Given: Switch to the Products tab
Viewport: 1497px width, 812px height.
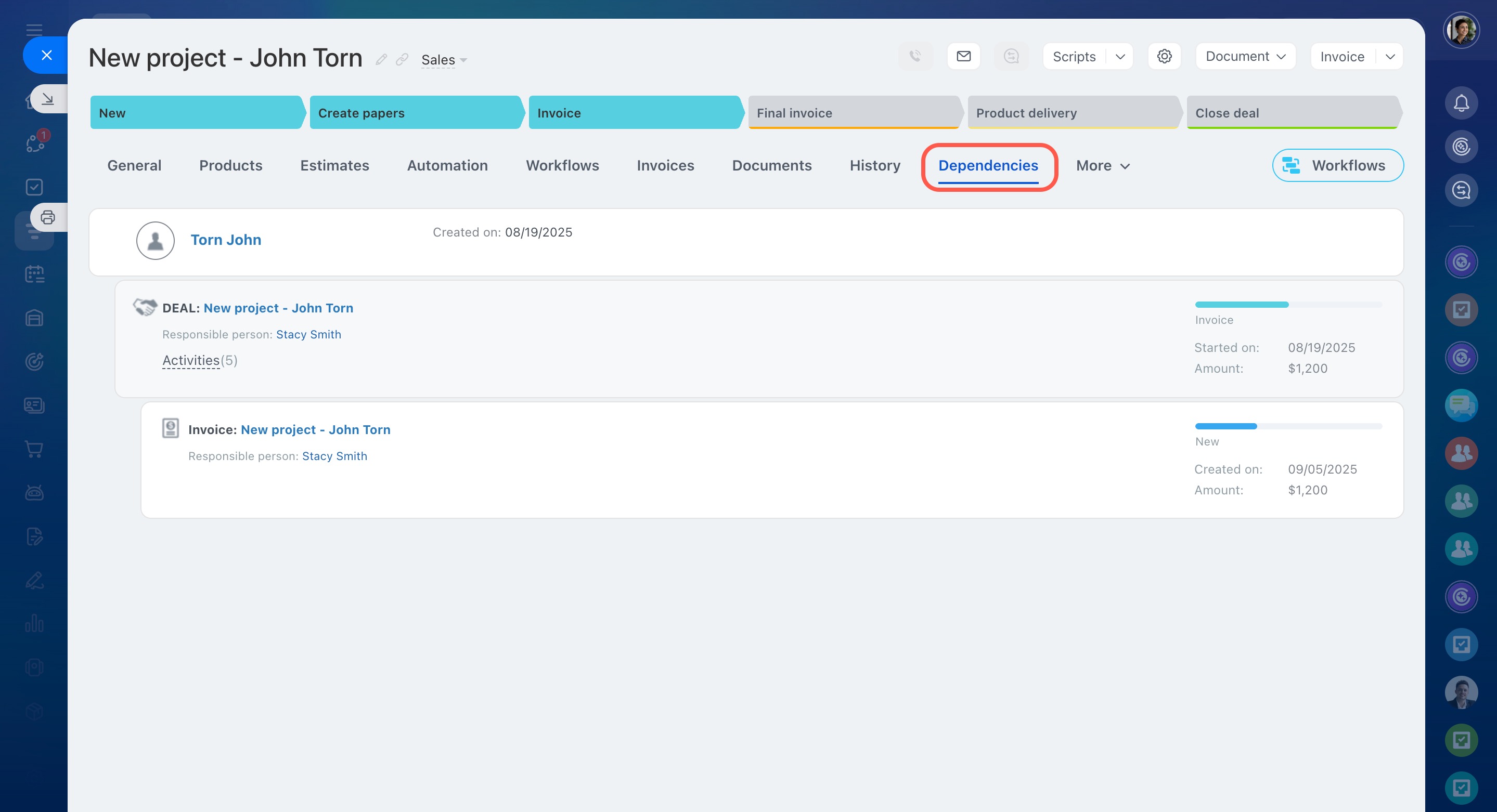Looking at the screenshot, I should pos(231,165).
